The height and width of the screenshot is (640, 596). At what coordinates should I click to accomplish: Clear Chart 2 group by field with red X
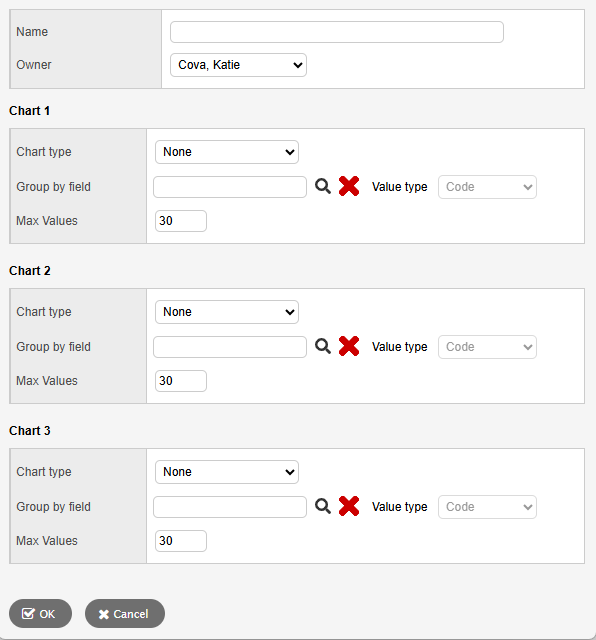point(349,347)
